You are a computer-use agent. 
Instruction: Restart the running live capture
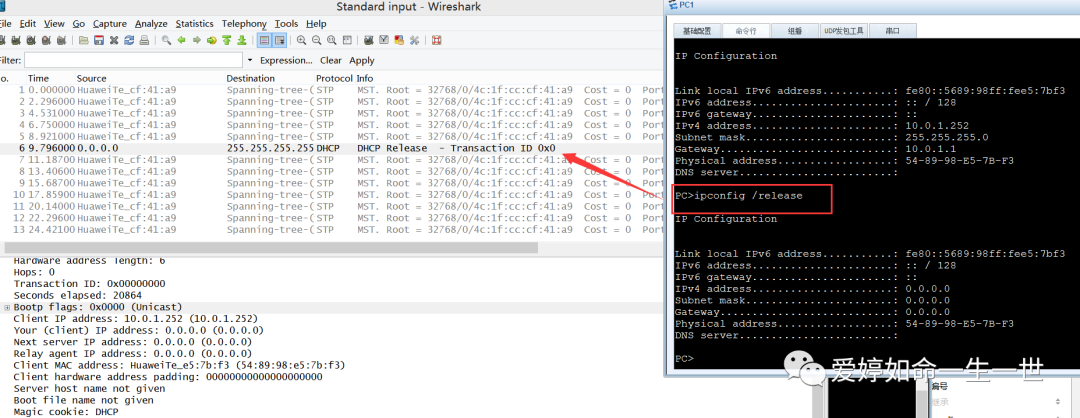pos(61,40)
